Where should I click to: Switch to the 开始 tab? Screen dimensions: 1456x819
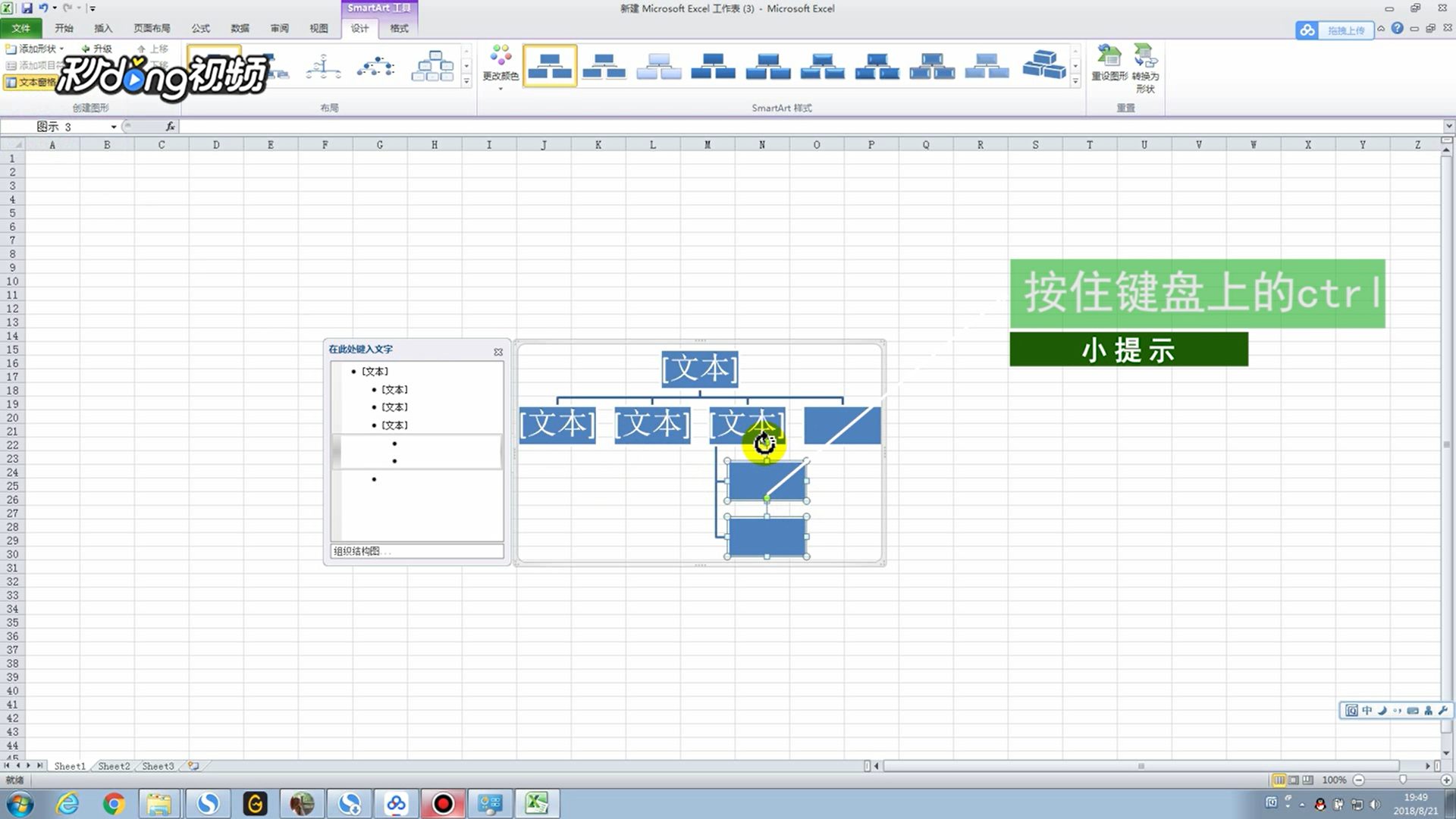point(64,28)
